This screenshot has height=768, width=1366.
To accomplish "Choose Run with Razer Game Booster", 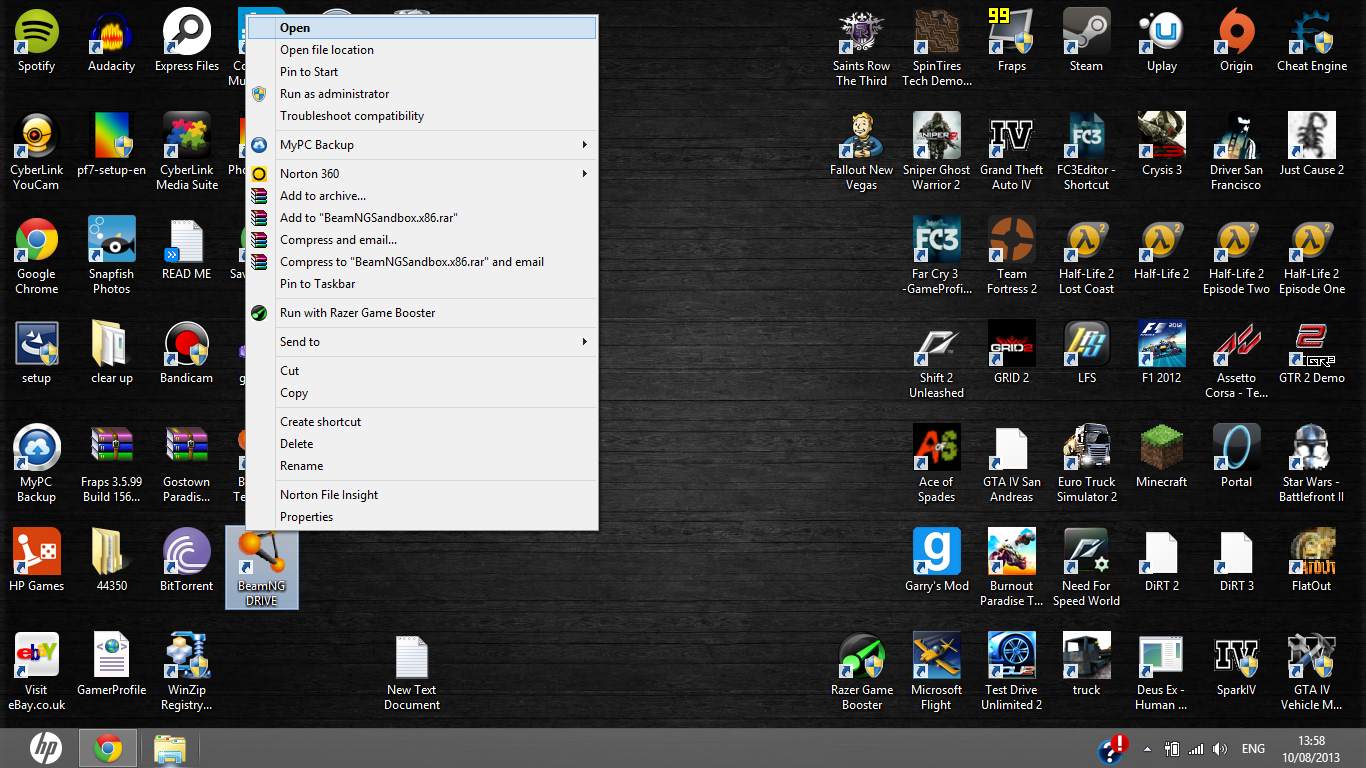I will pos(421,313).
